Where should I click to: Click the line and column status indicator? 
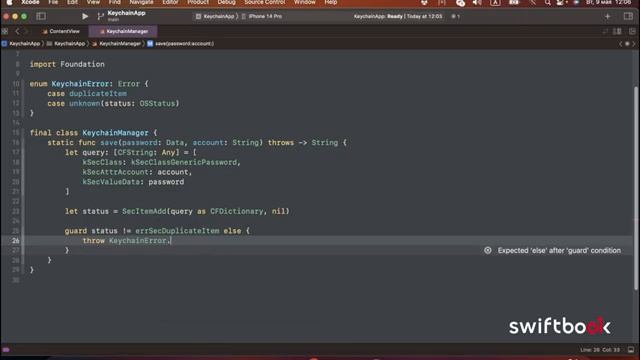coord(600,350)
